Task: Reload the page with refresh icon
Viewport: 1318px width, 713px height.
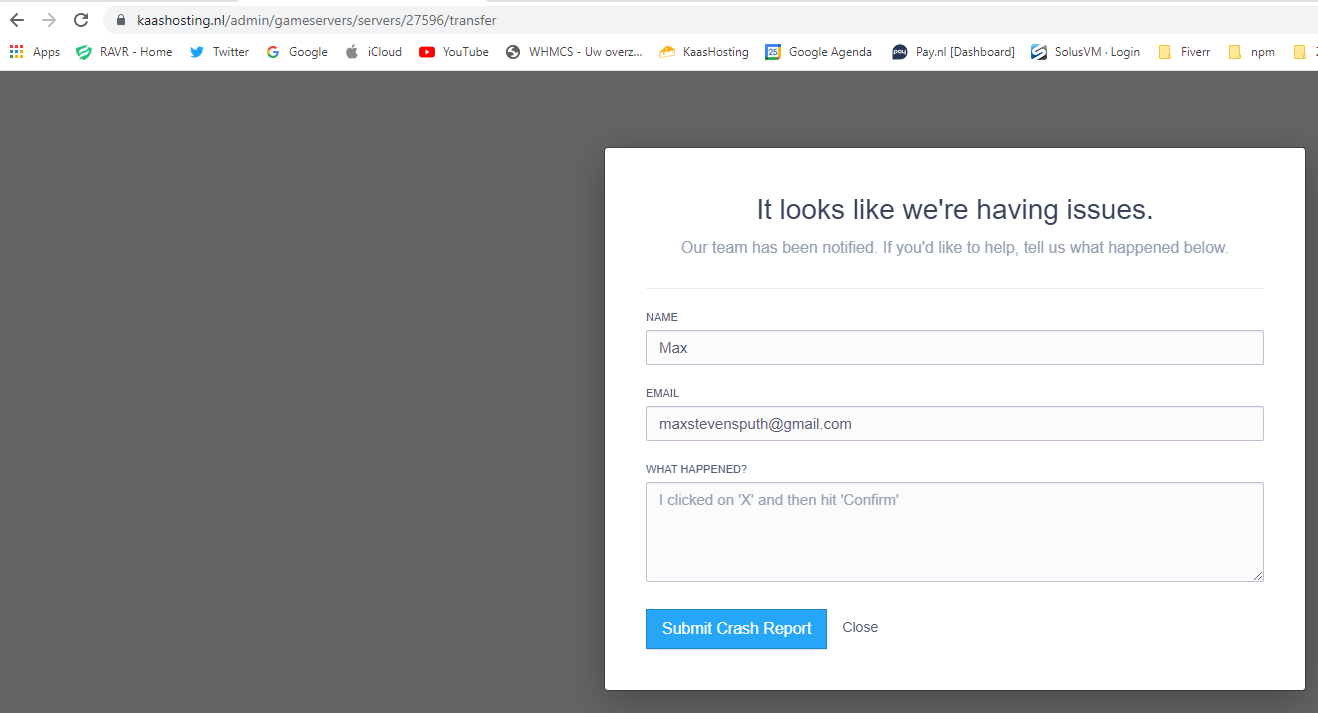Action: point(82,20)
